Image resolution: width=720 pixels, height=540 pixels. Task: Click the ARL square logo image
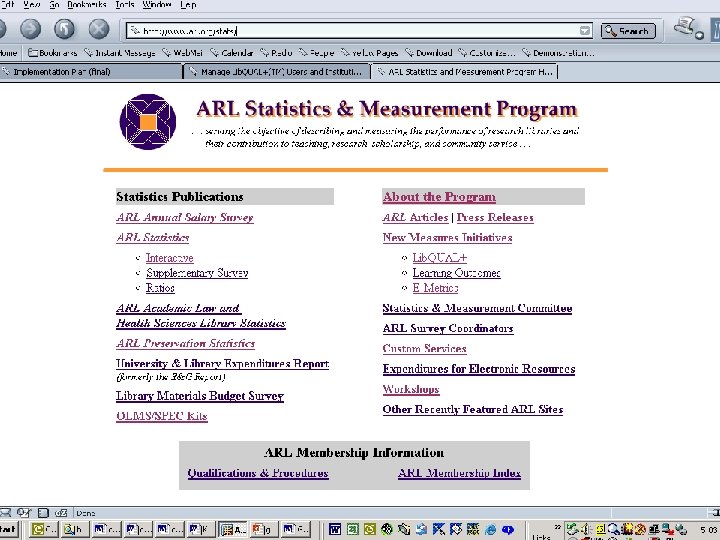pyautogui.click(x=147, y=122)
